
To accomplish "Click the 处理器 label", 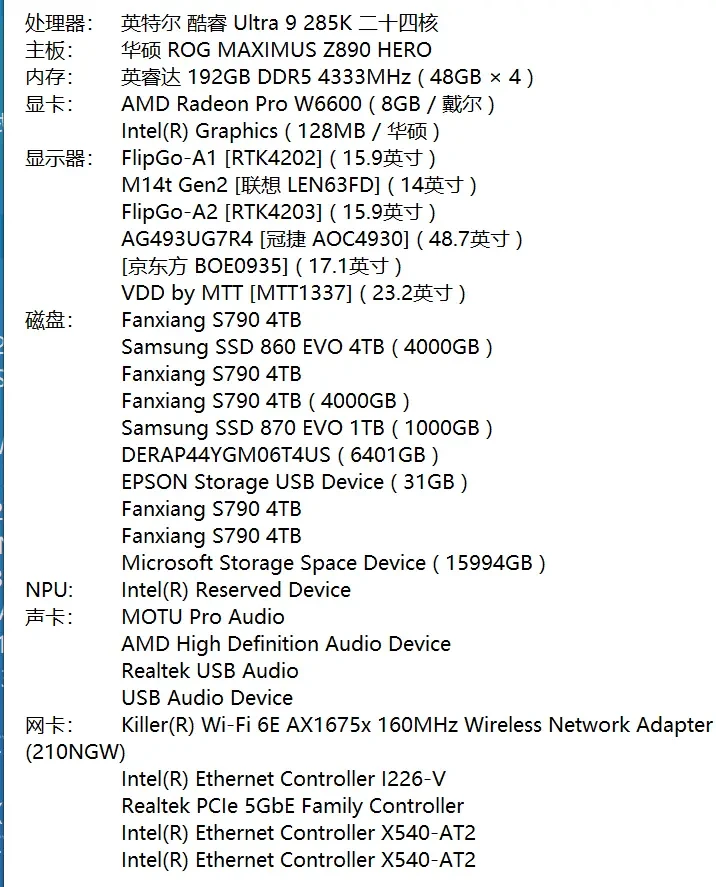I will pos(58,22).
